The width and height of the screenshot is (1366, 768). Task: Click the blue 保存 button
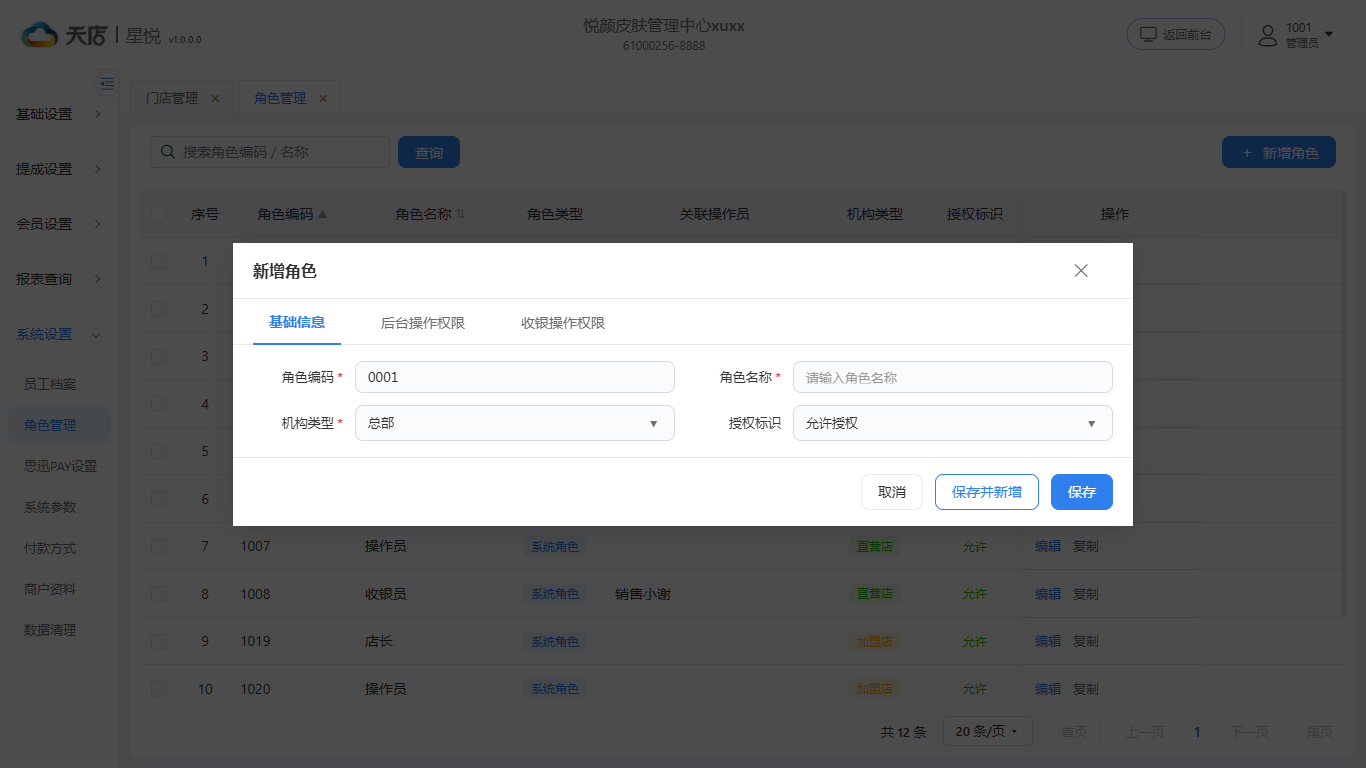[x=1082, y=492]
